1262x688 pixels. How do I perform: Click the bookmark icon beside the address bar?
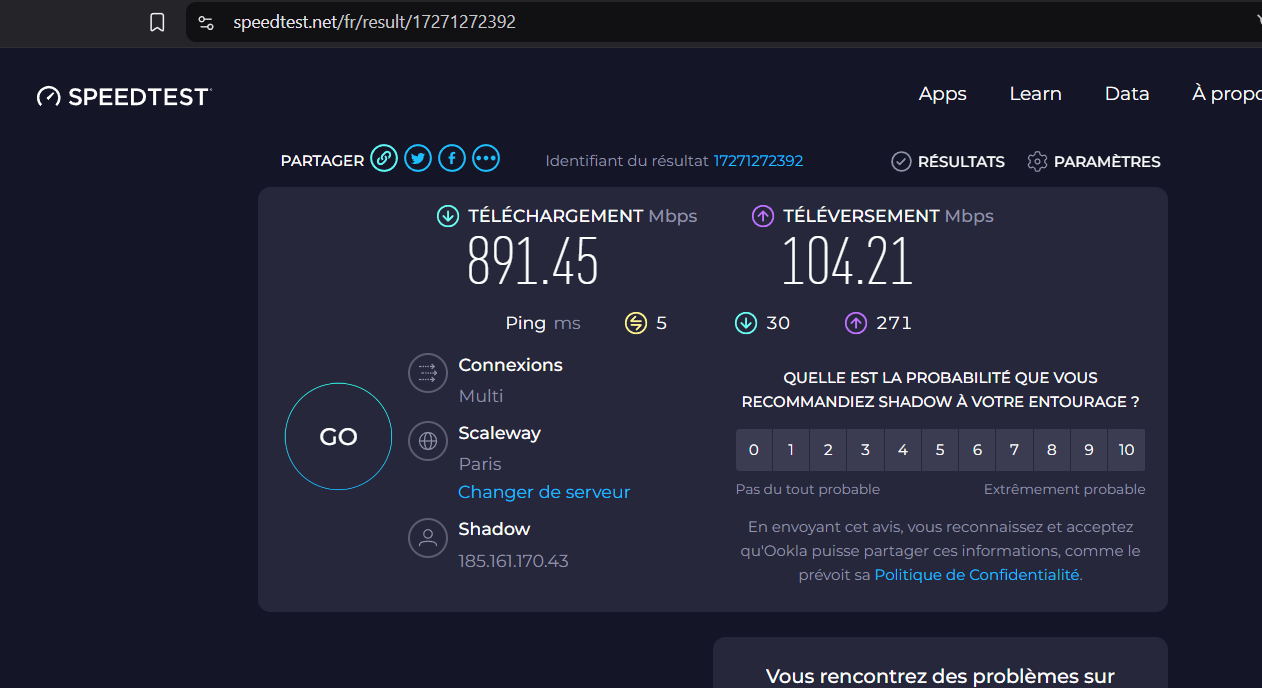[157, 22]
